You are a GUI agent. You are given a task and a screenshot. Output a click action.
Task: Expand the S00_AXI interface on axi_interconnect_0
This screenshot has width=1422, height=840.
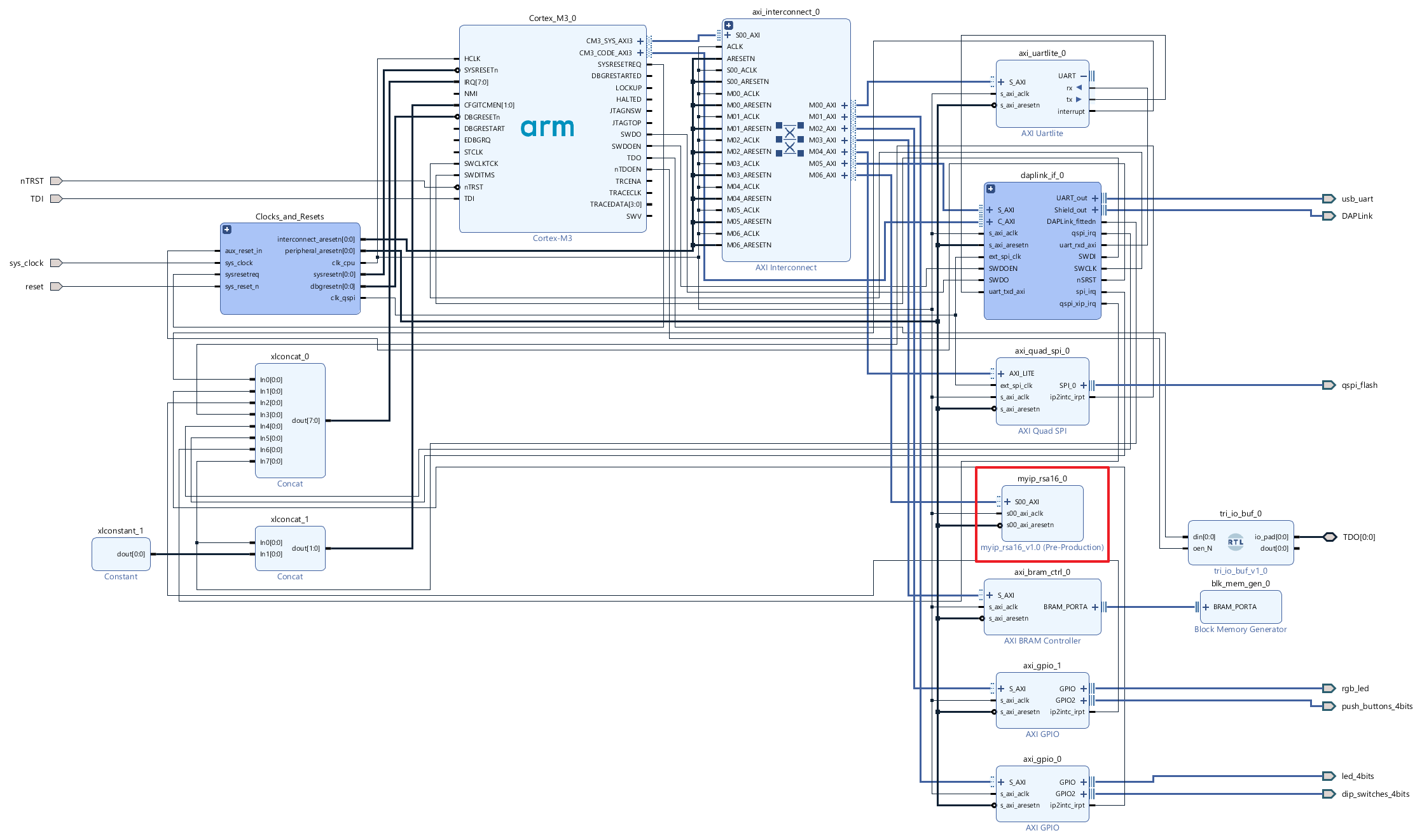point(728,35)
